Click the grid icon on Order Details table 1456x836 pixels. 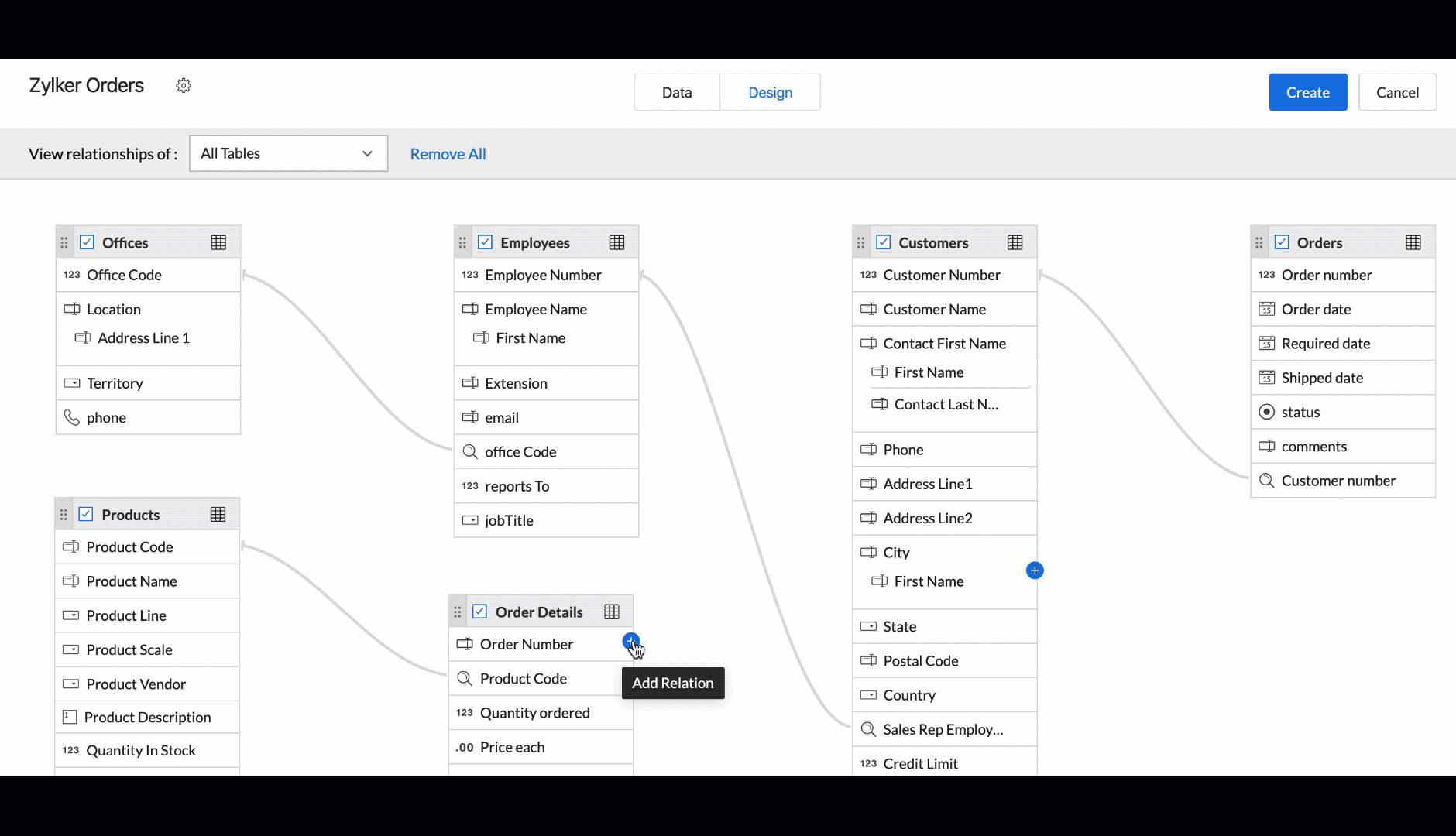click(x=612, y=612)
